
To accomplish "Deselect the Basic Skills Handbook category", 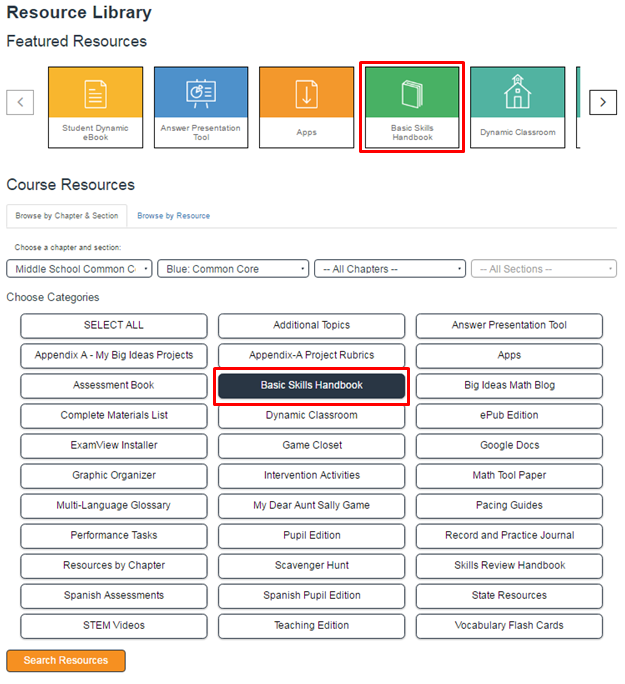I will [311, 385].
